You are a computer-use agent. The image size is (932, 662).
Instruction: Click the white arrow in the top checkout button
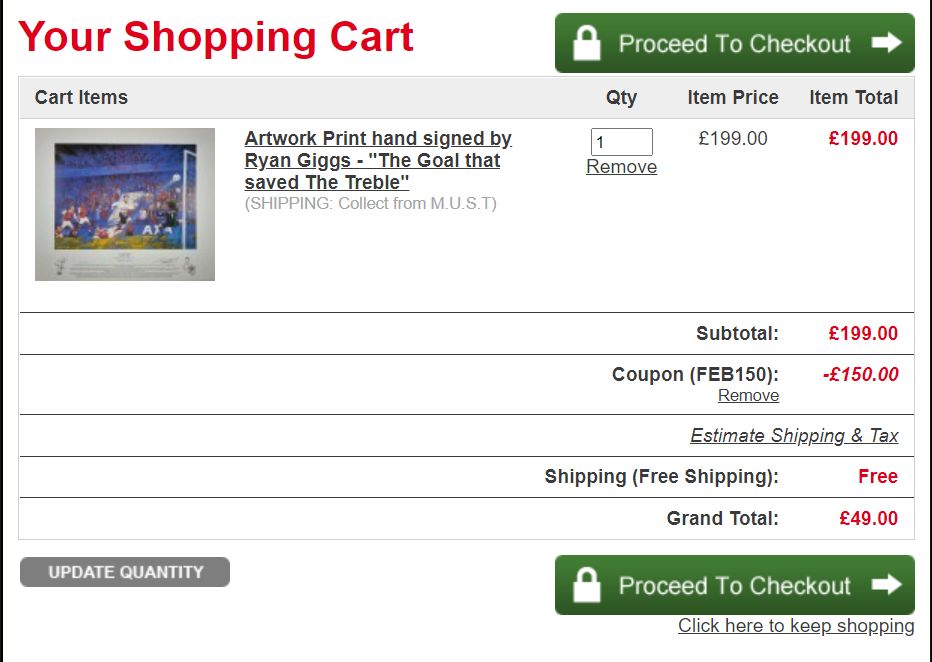pyautogui.click(x=886, y=43)
